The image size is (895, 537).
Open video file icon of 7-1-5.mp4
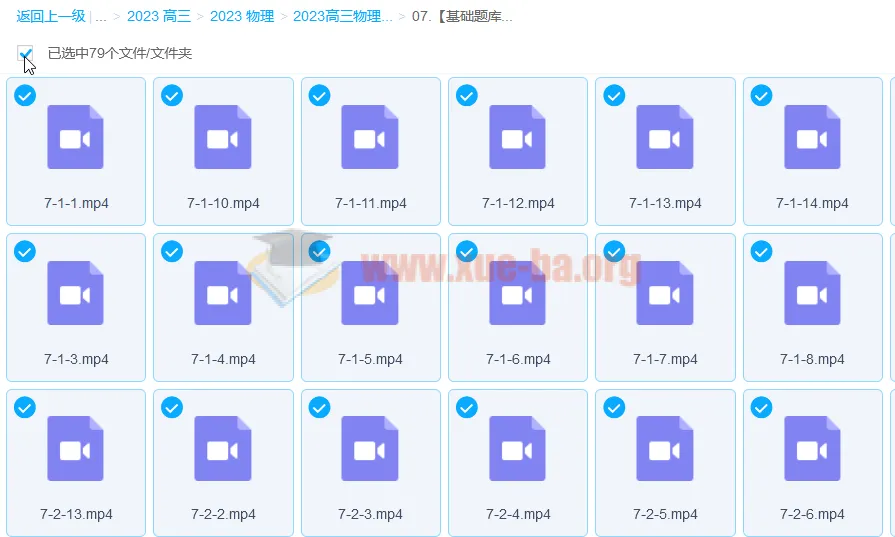pyautogui.click(x=370, y=293)
